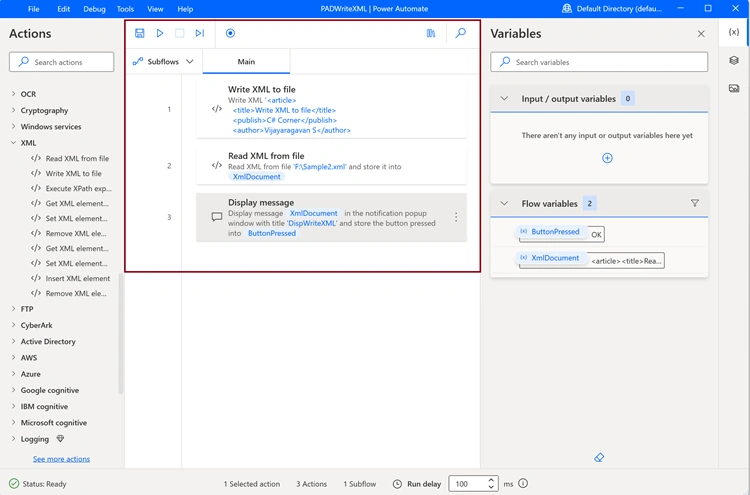Select the Write XML to file action in list
750x495 pixels.
pyautogui.click(x=66, y=173)
